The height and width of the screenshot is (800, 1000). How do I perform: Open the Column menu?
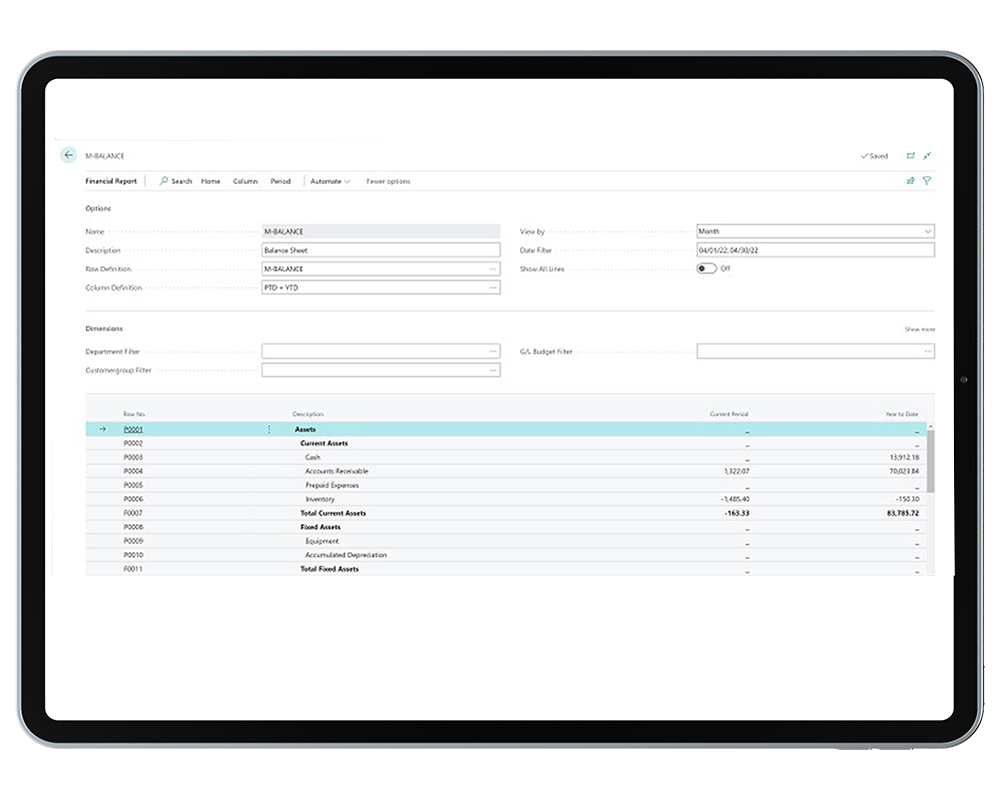pyautogui.click(x=245, y=181)
